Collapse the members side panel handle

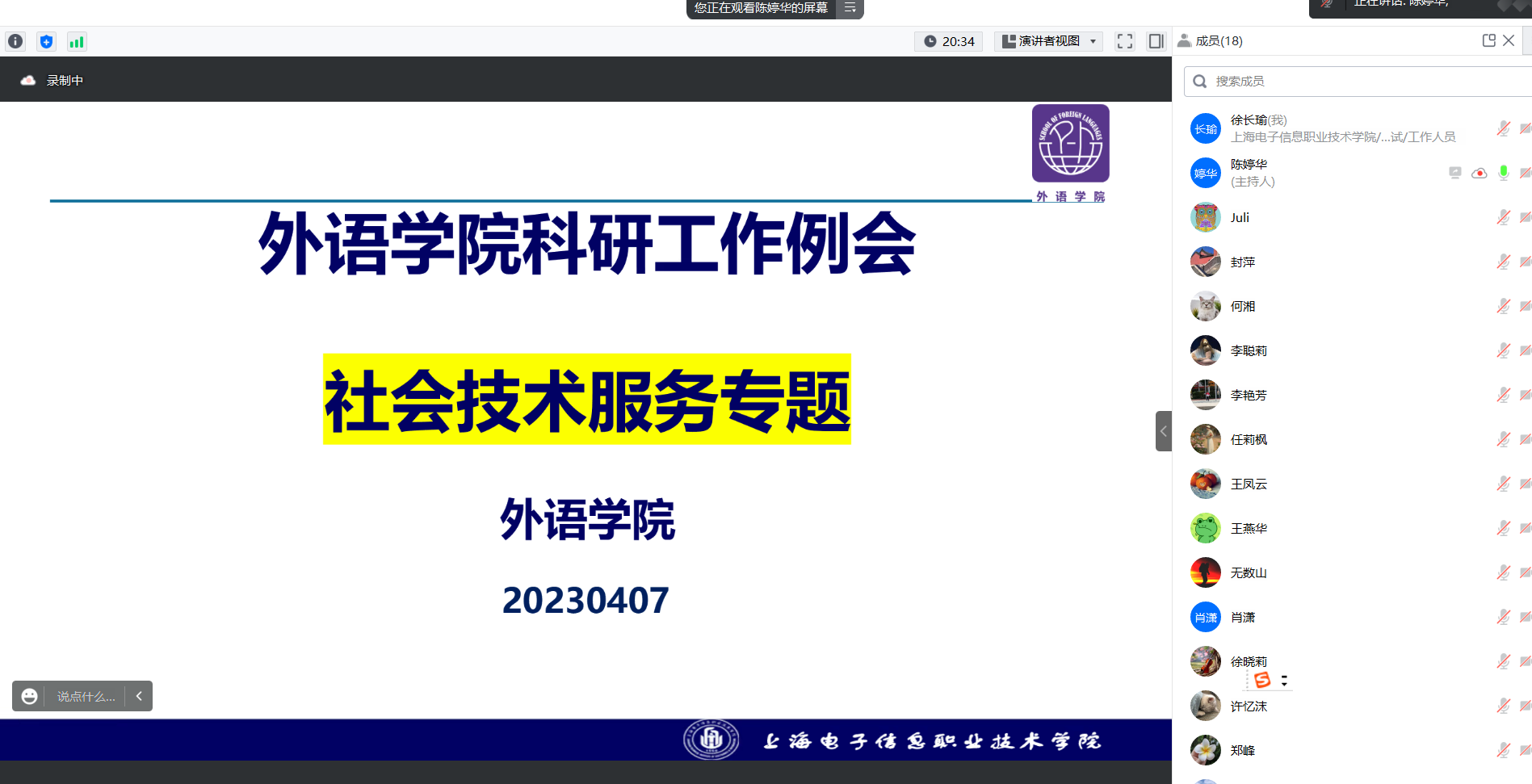point(1163,431)
